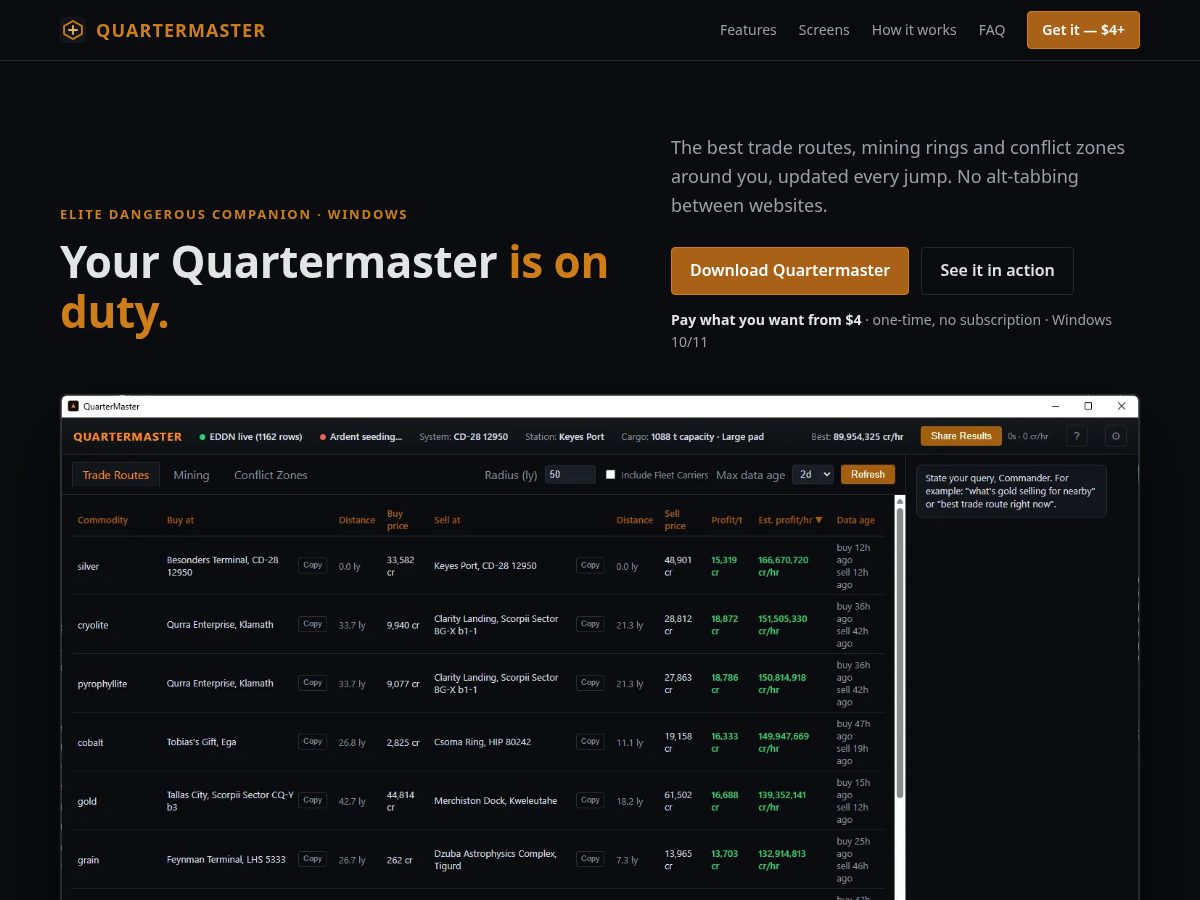
Task: Open the Max data age dropdown
Action: tap(813, 475)
